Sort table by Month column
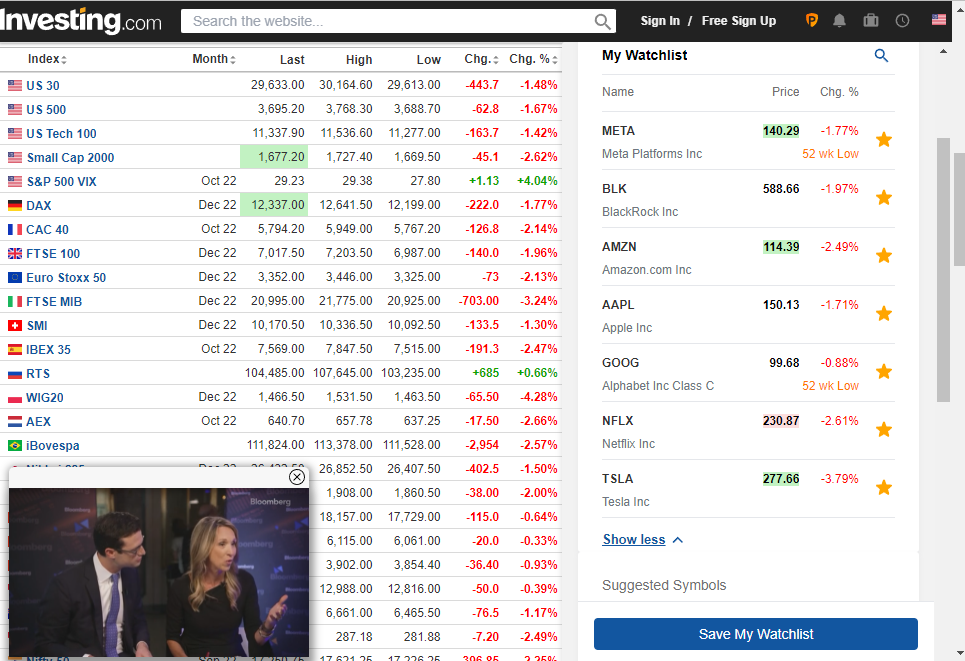 point(214,59)
